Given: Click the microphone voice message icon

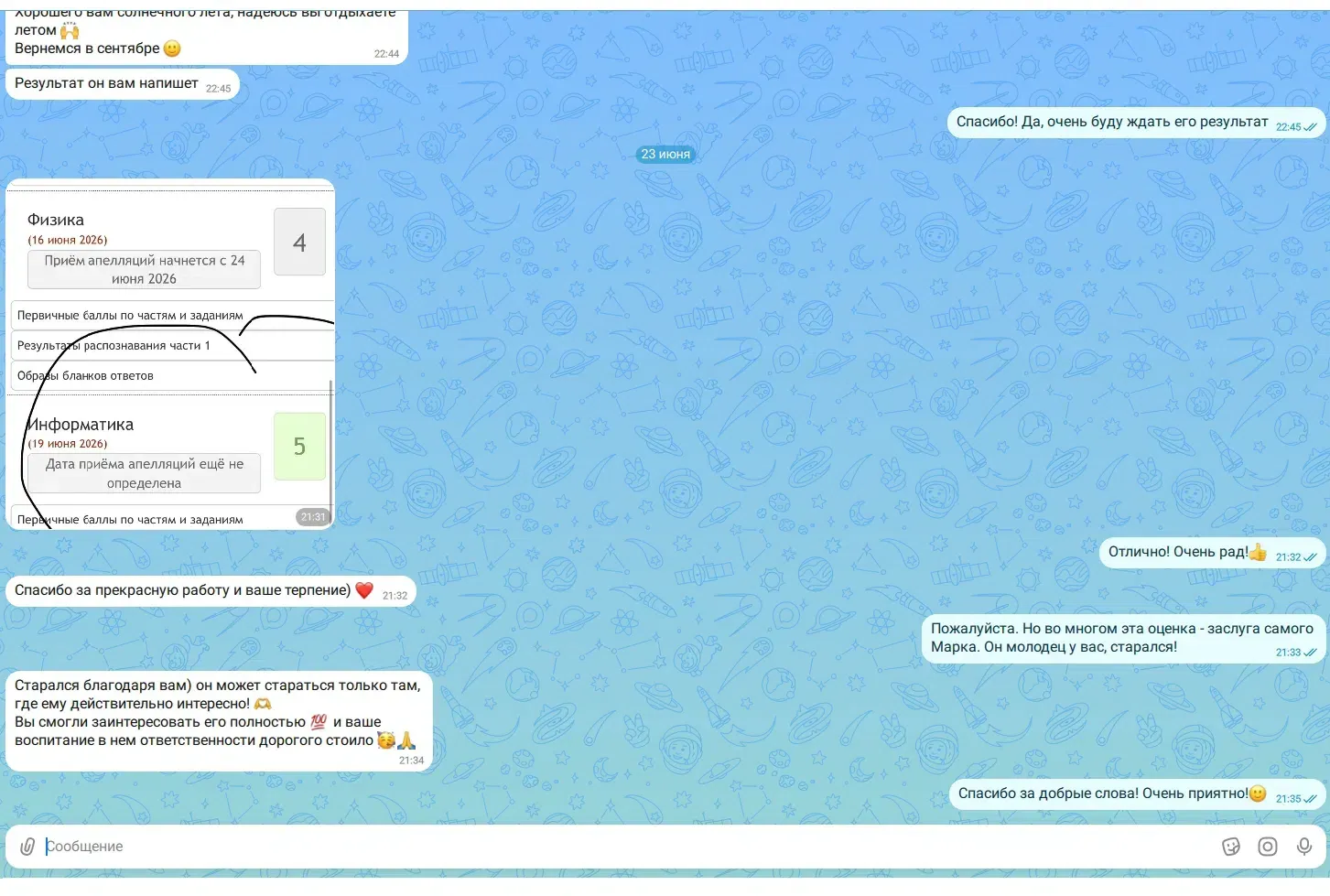Looking at the screenshot, I should 1304,847.
